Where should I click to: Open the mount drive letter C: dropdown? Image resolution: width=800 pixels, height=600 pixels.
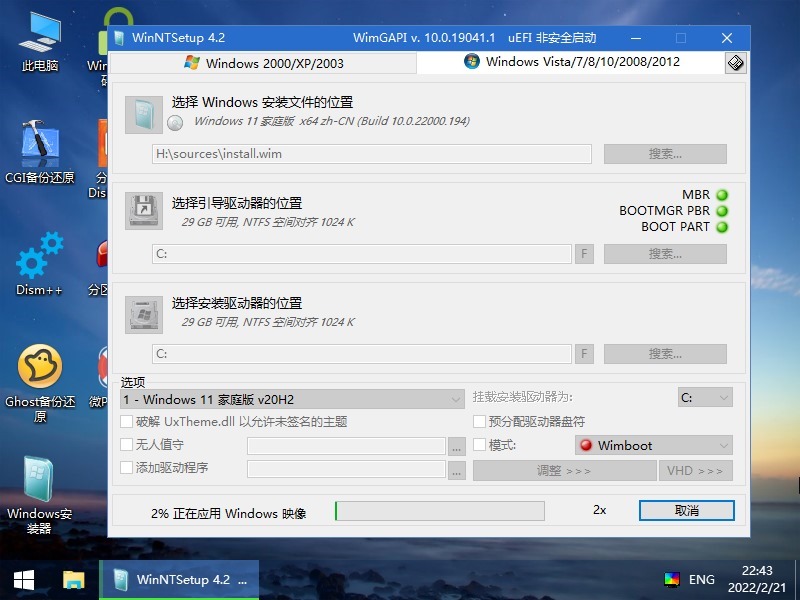click(705, 398)
